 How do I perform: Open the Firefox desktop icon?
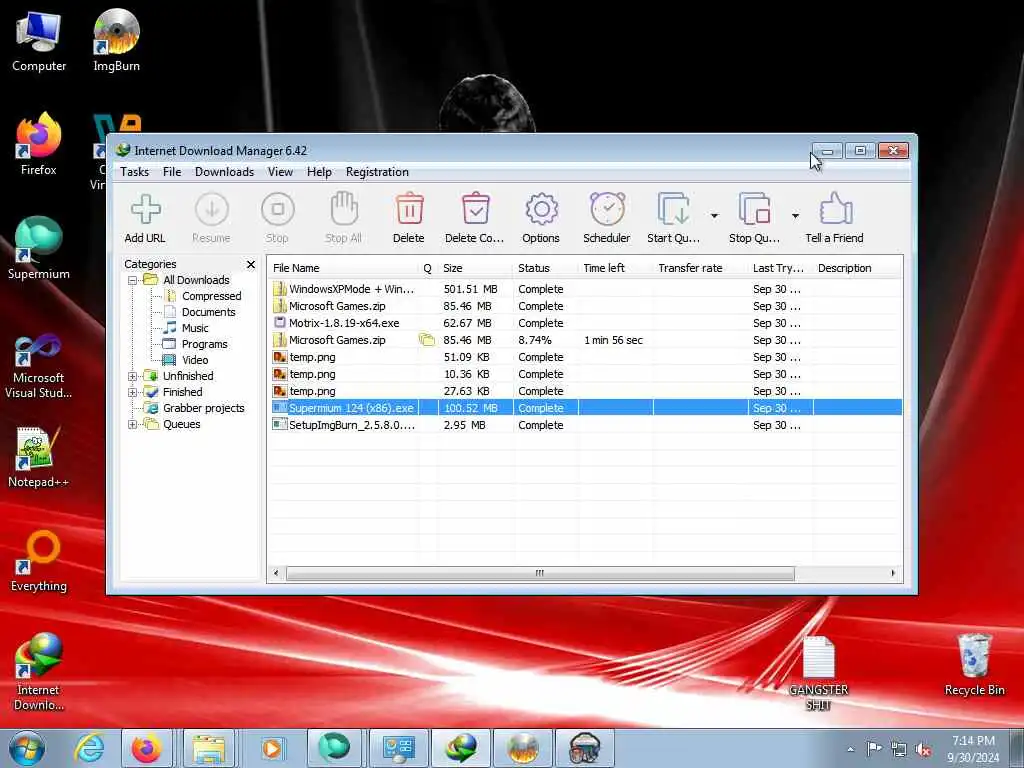click(x=39, y=144)
